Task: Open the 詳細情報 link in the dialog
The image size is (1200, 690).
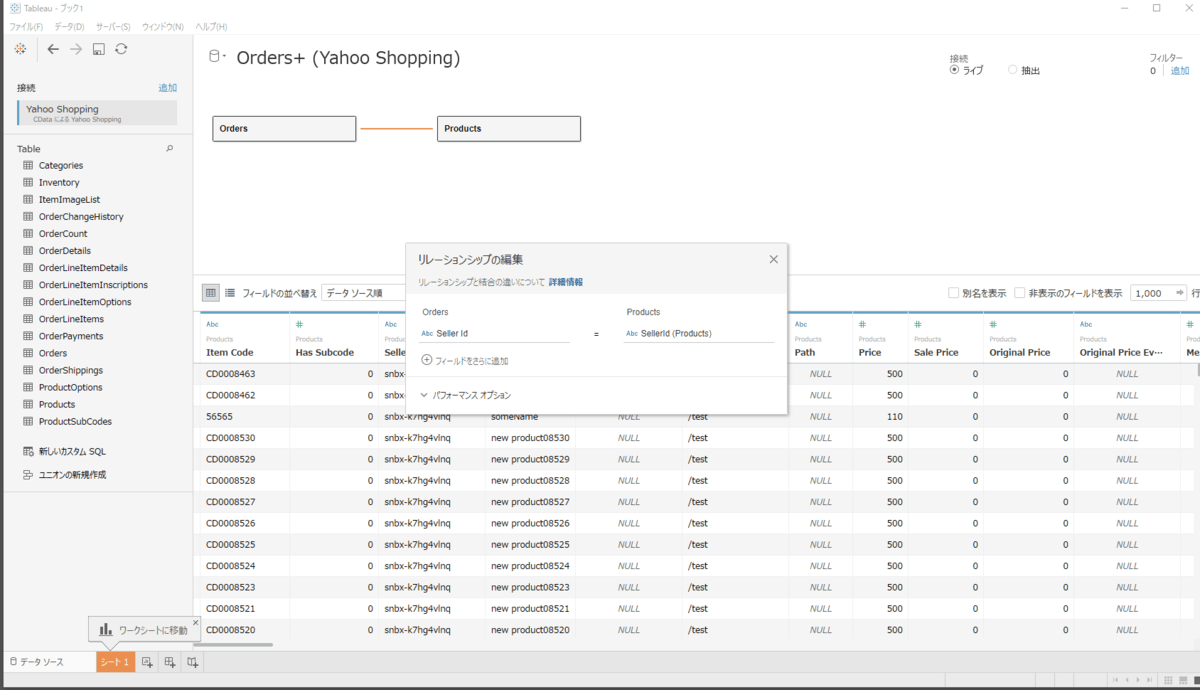Action: pos(565,283)
